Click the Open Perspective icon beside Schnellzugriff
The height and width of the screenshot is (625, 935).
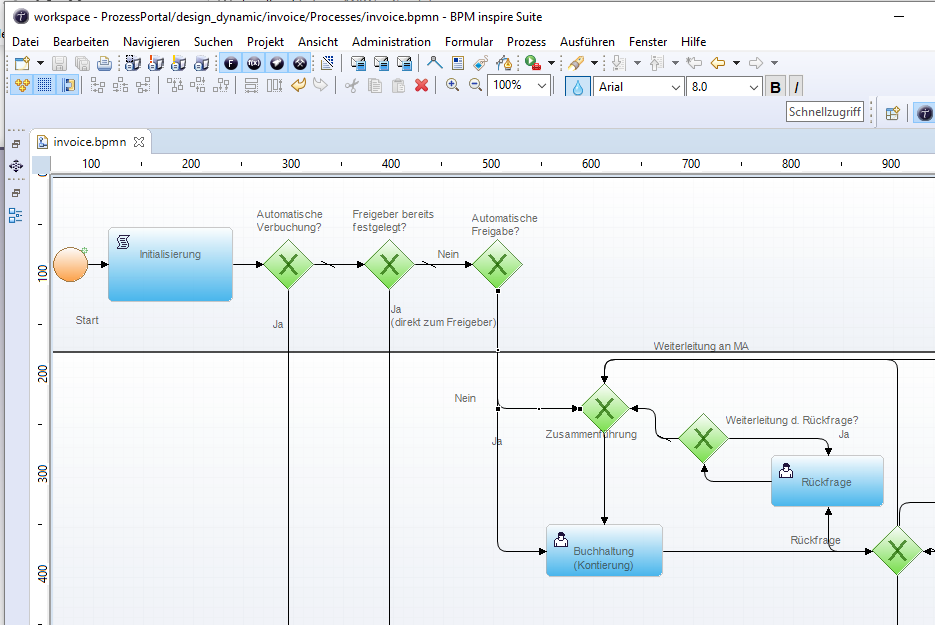893,113
